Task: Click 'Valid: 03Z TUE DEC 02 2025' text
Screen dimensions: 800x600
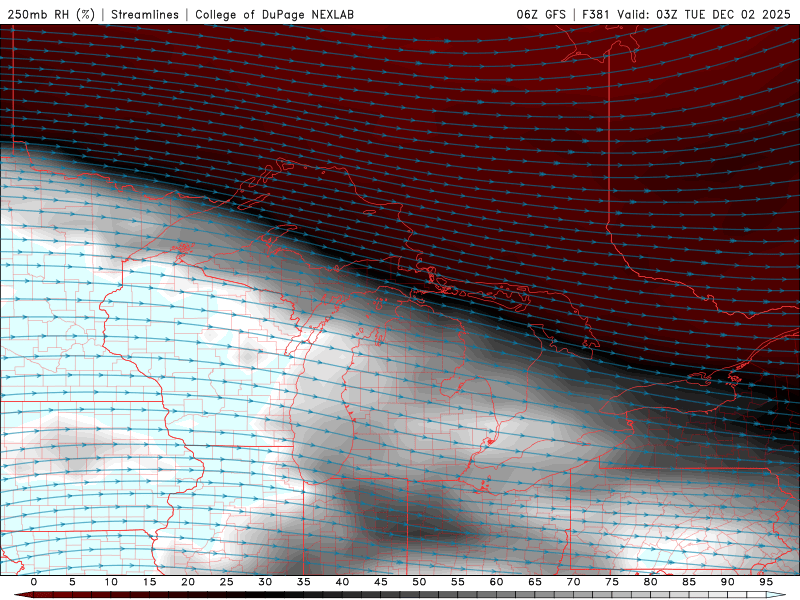Action: tap(704, 14)
